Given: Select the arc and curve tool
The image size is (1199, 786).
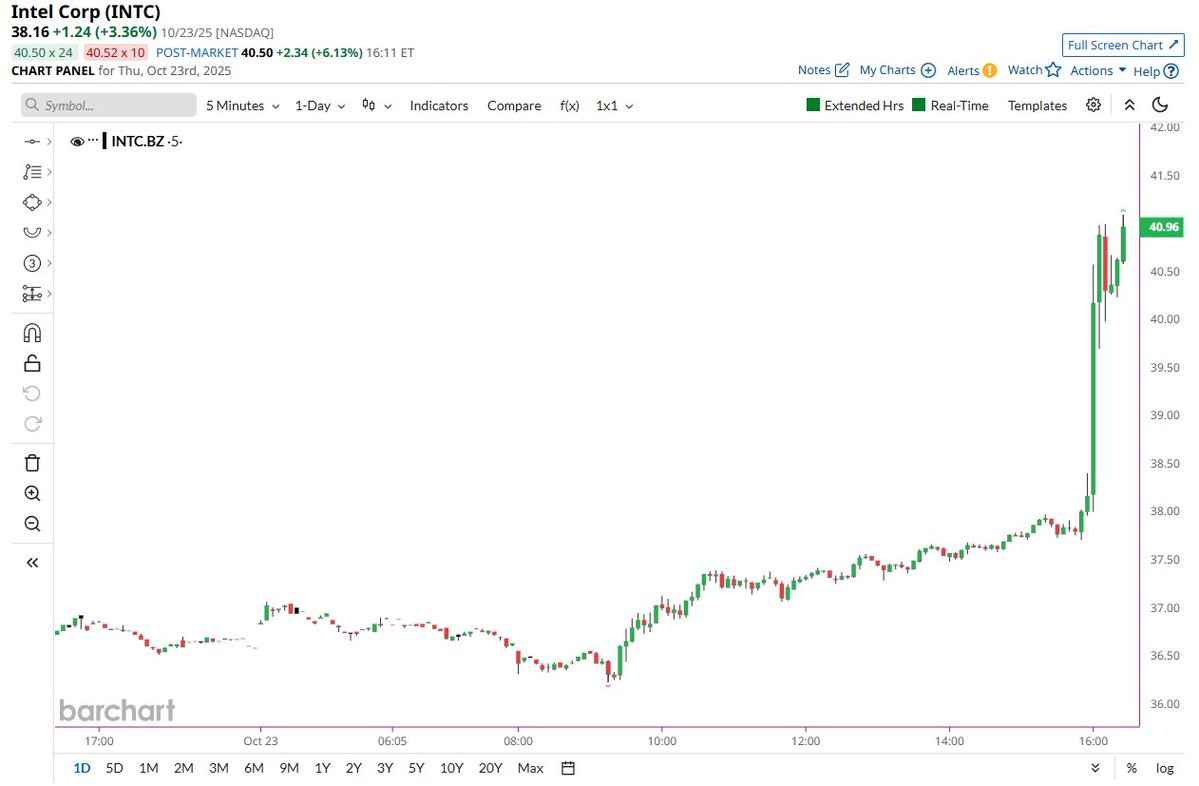Looking at the screenshot, I should (32, 232).
